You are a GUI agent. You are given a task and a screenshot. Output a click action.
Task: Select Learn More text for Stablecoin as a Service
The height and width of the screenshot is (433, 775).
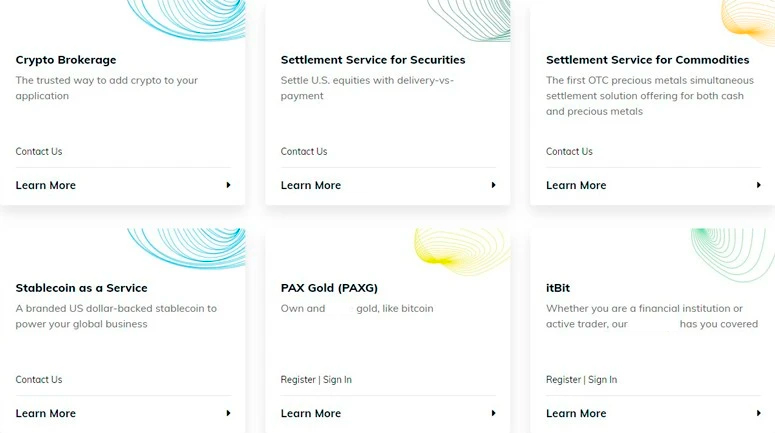click(46, 413)
